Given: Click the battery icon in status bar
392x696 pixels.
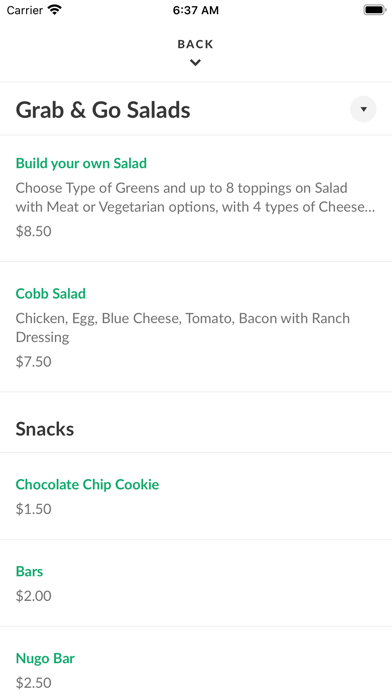Looking at the screenshot, I should click(375, 10).
